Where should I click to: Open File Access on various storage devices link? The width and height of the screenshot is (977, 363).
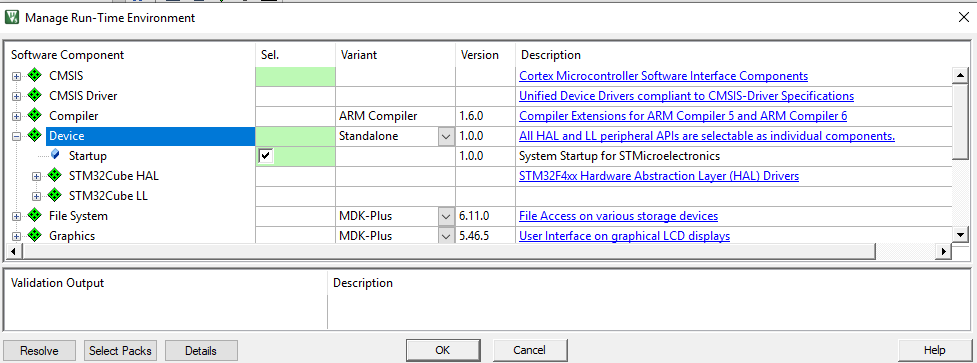pyautogui.click(x=618, y=215)
